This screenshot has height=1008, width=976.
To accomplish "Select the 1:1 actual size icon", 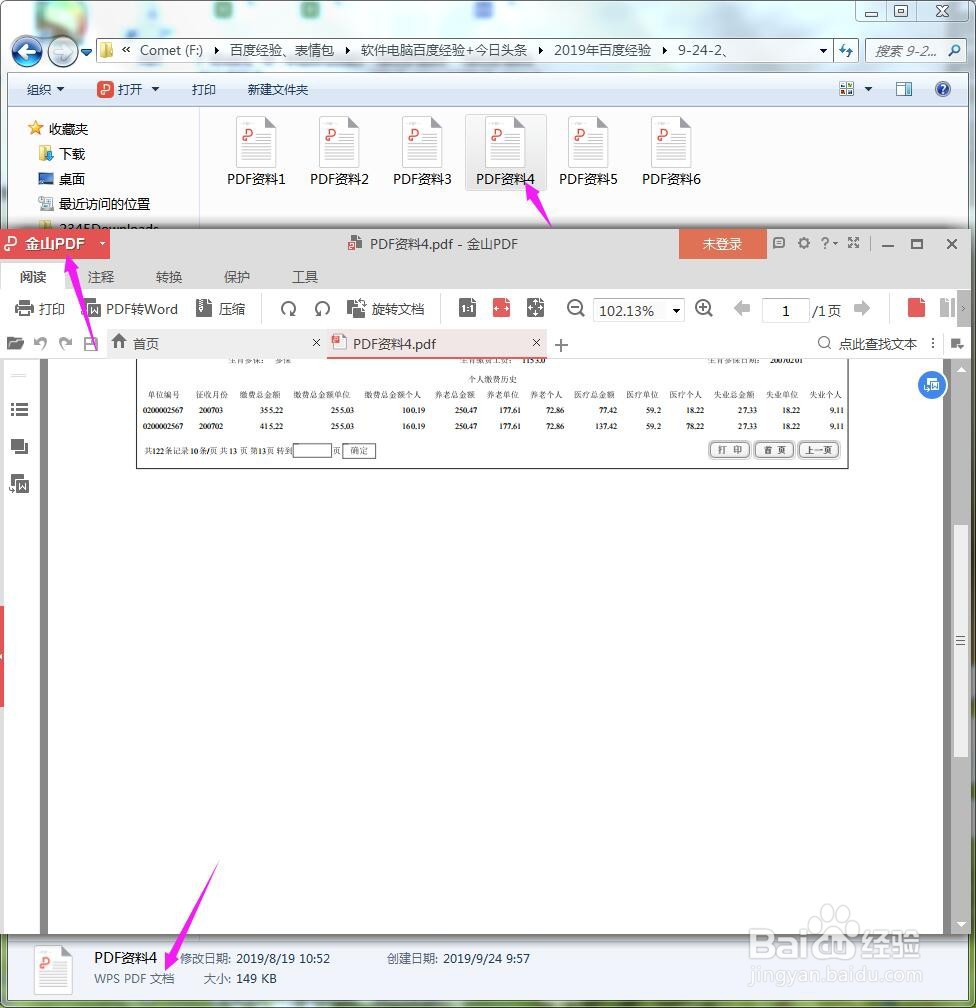I will coord(467,308).
